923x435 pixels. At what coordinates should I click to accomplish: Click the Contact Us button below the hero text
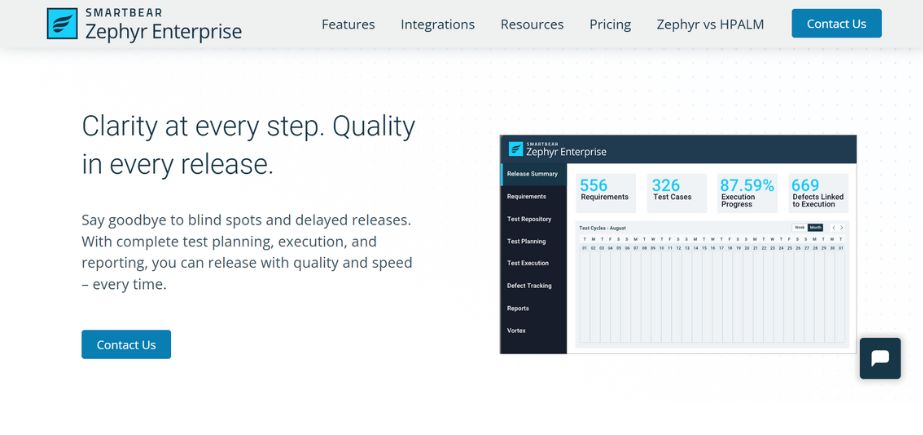(x=126, y=344)
